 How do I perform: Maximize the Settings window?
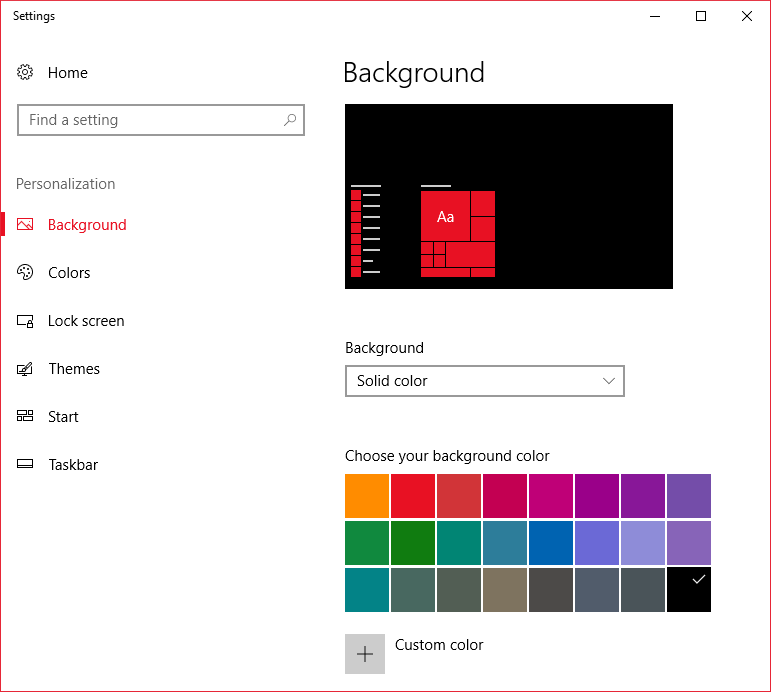click(701, 16)
